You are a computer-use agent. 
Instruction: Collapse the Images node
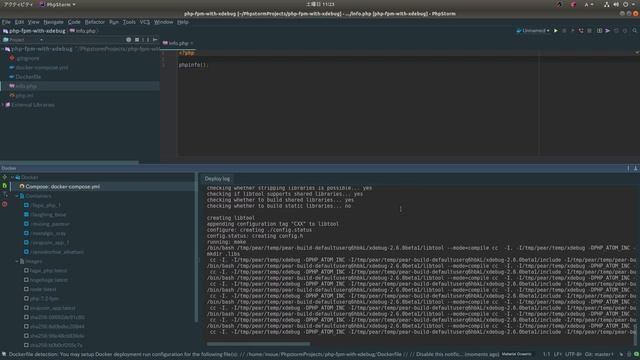tap(17, 261)
